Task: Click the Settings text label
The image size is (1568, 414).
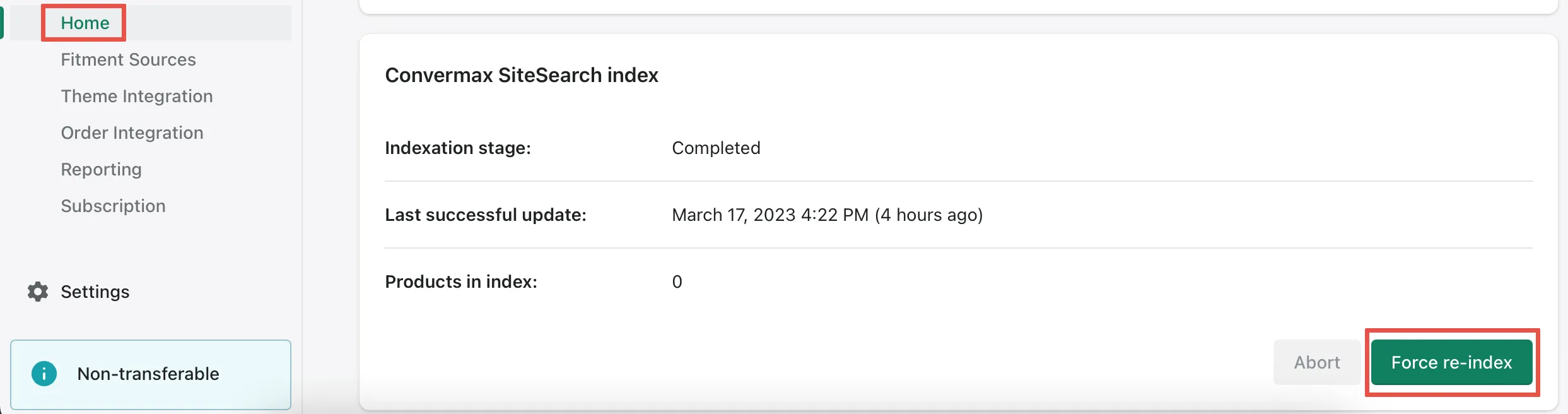Action: (95, 292)
